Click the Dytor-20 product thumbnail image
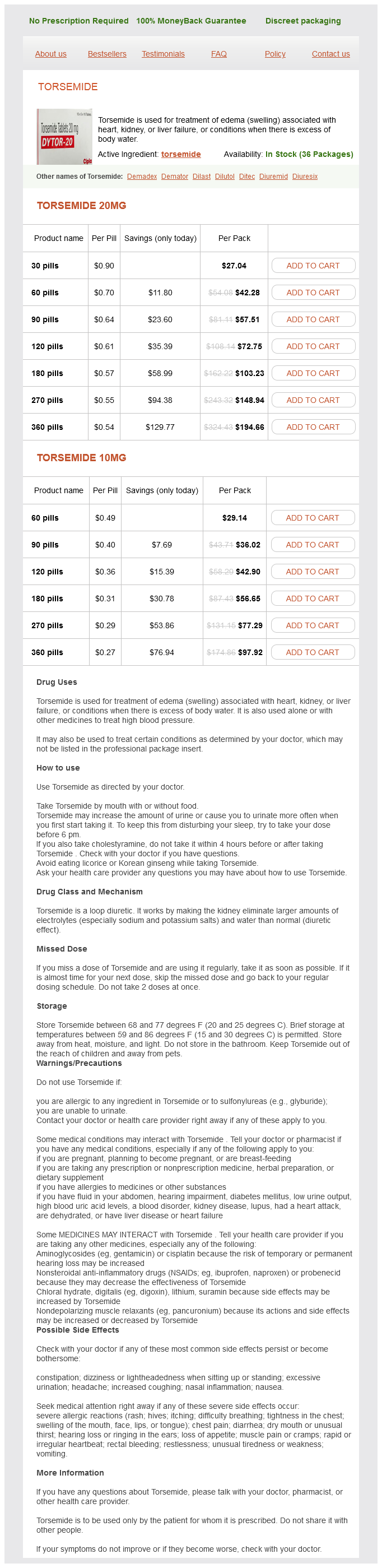 coord(64,136)
